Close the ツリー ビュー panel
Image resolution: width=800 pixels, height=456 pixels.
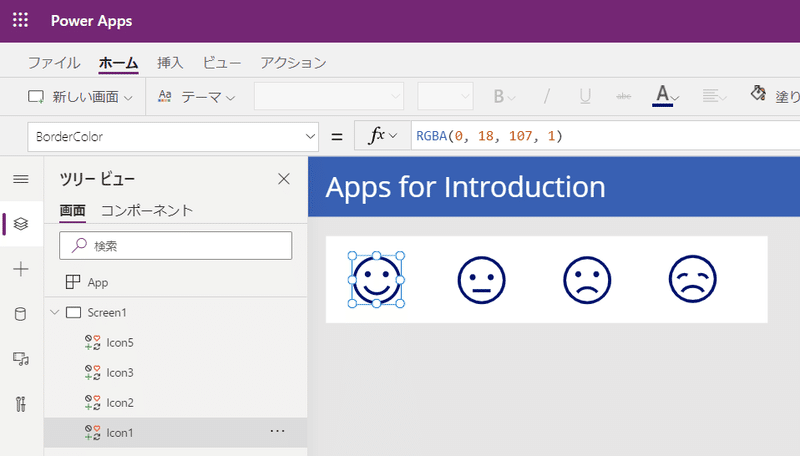284,179
